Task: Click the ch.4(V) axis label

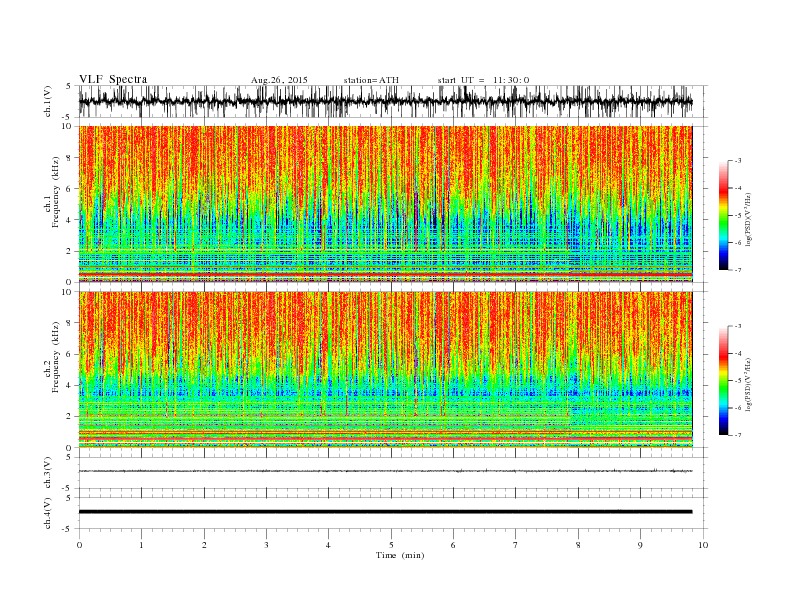Action: [x=48, y=513]
